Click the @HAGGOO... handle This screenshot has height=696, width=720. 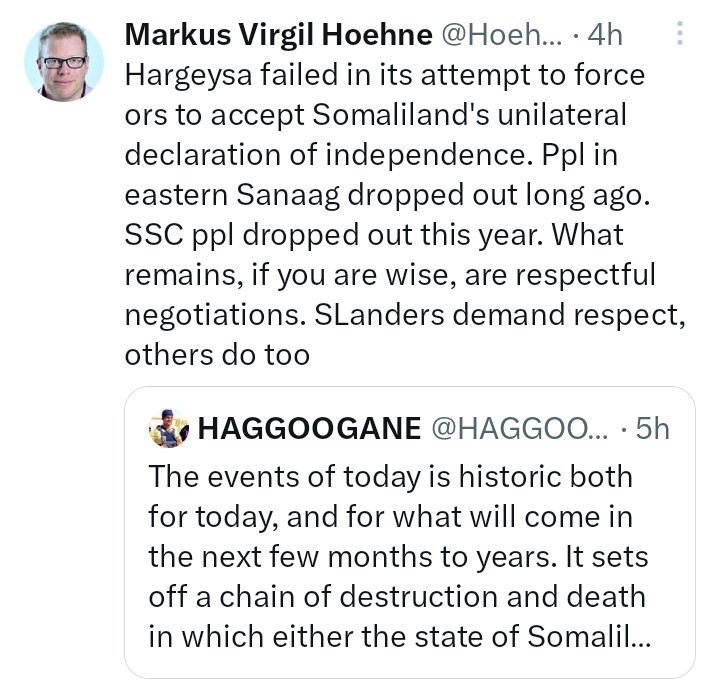(x=519, y=428)
